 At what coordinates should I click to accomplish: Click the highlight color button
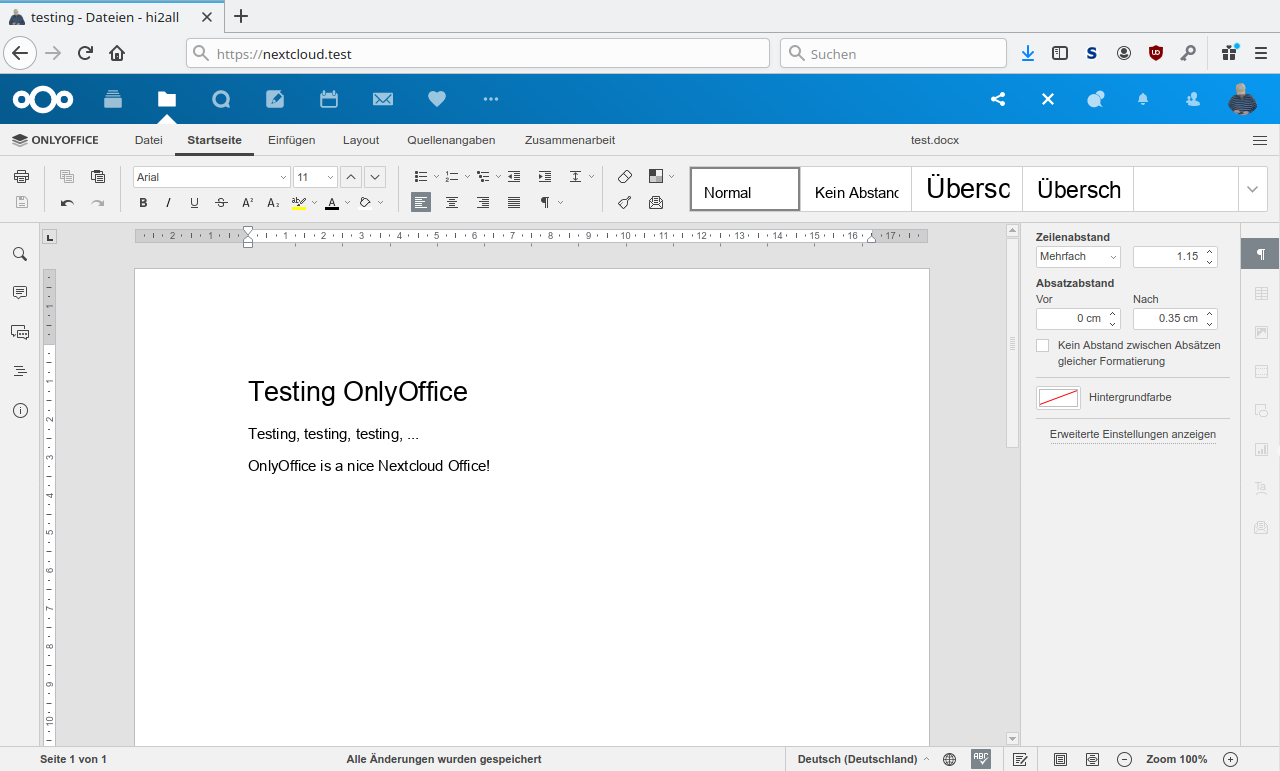299,203
